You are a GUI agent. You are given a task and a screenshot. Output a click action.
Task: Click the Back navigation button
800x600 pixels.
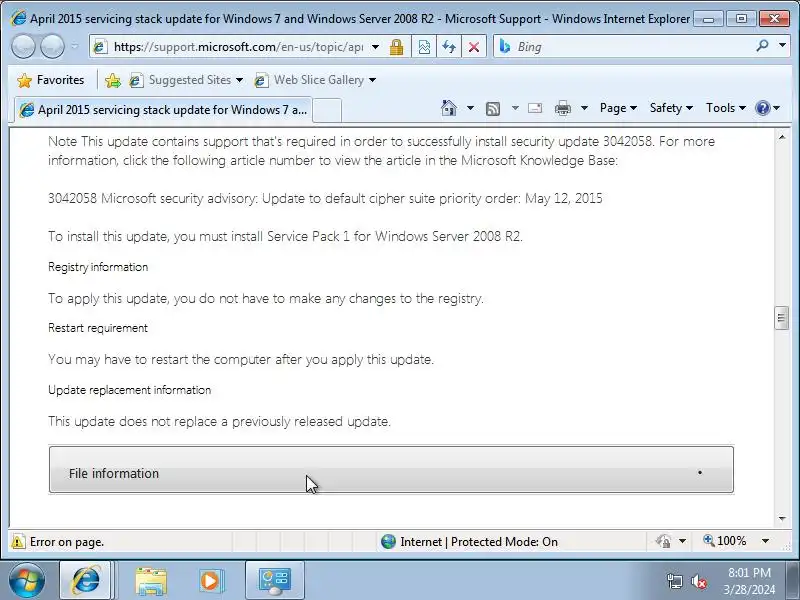pos(23,46)
